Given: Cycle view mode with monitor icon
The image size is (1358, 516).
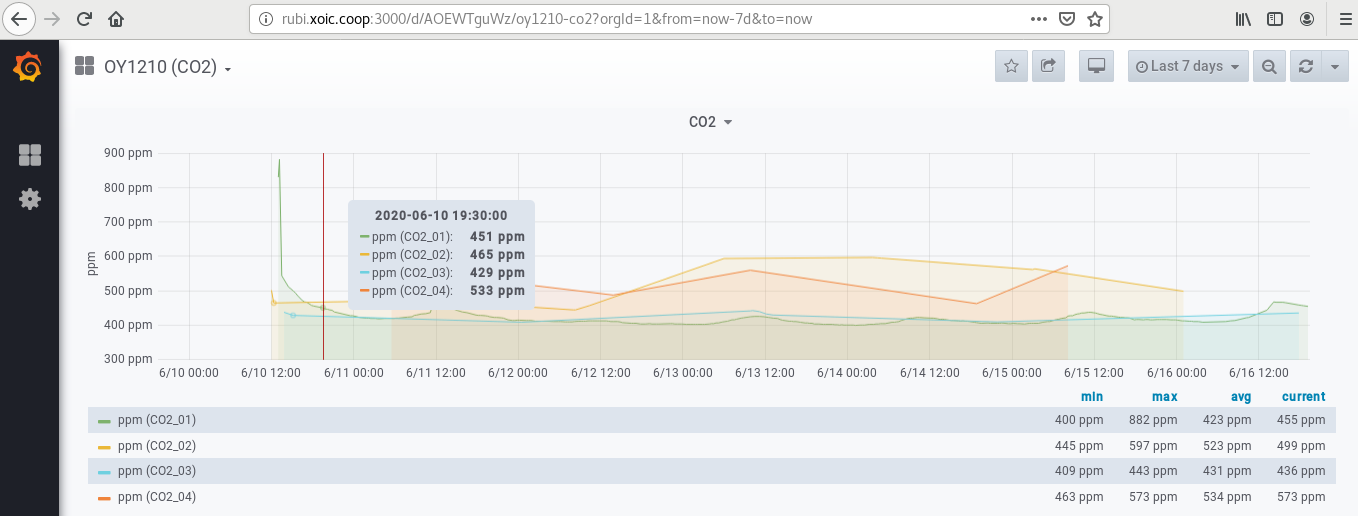Looking at the screenshot, I should [x=1096, y=66].
